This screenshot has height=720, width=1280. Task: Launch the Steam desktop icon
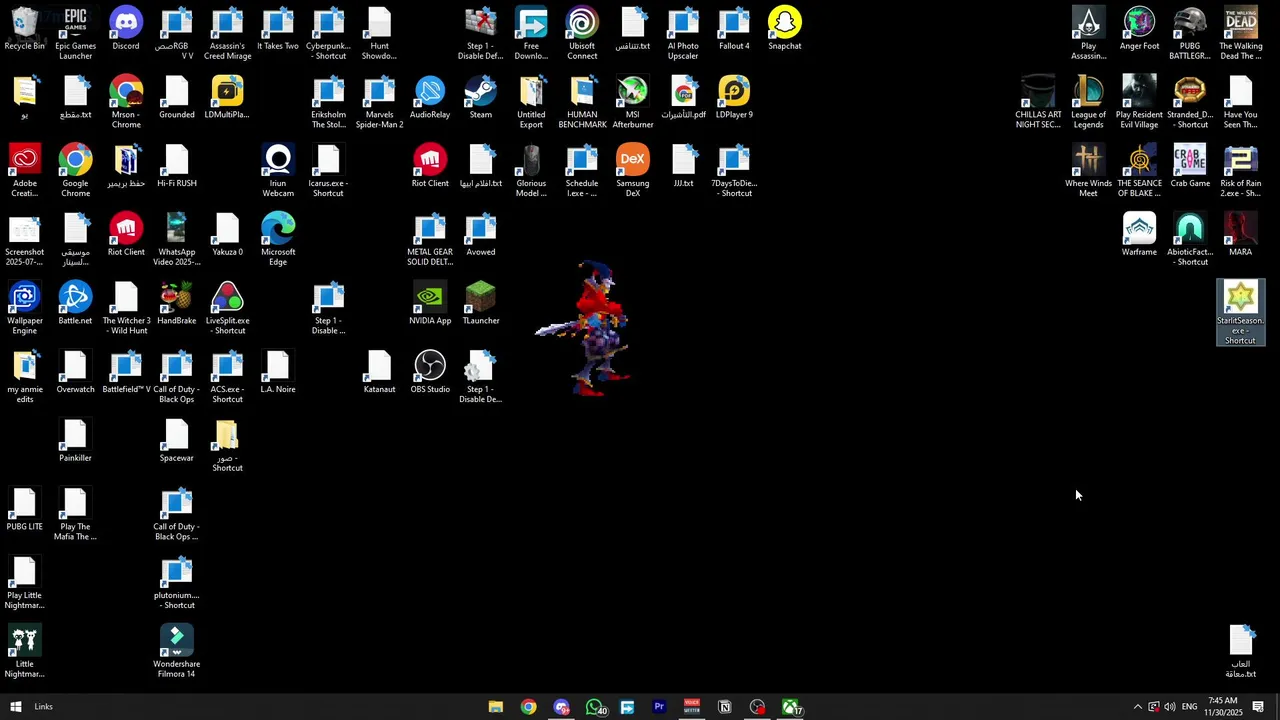click(x=481, y=98)
